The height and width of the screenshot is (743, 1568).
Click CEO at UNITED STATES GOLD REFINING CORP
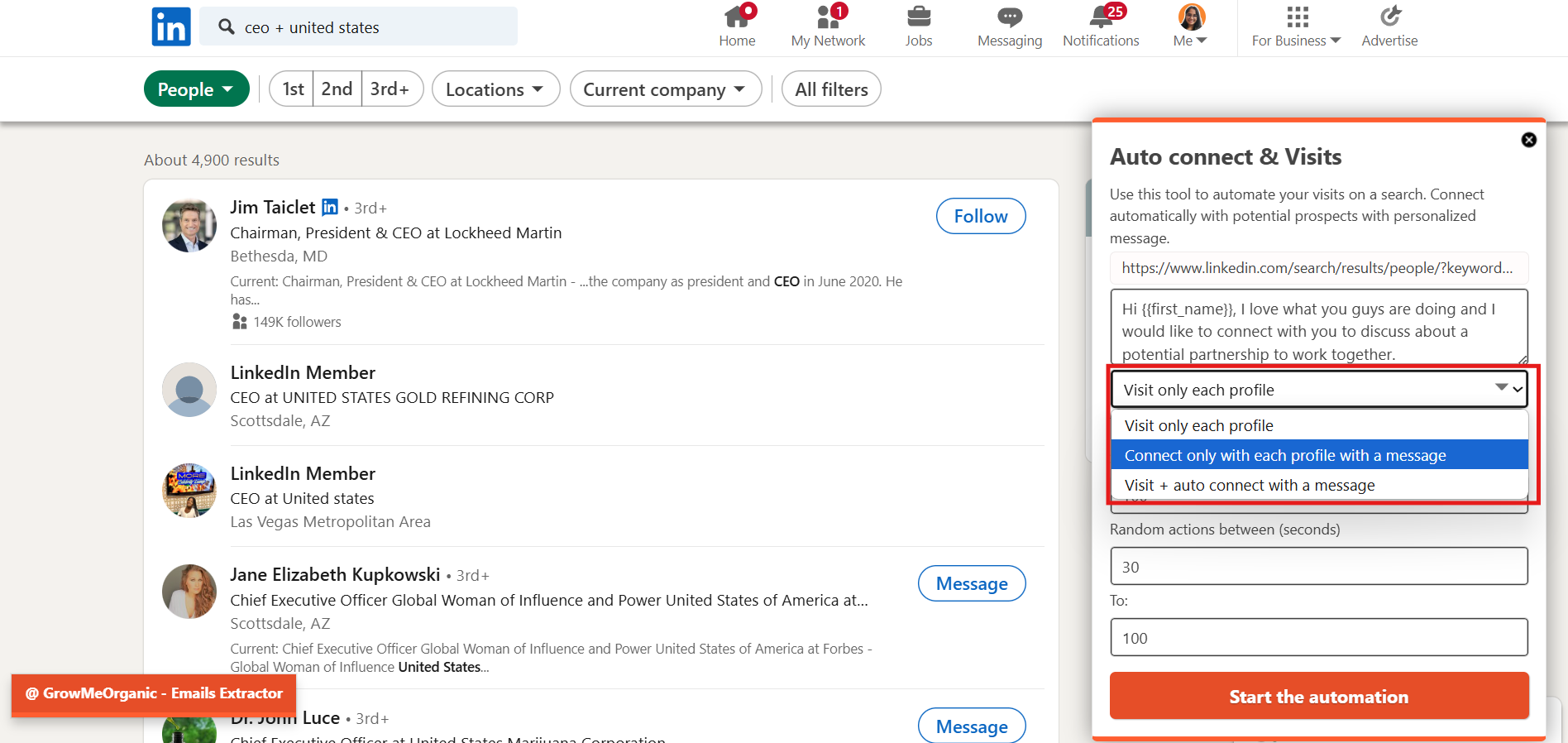pyautogui.click(x=392, y=397)
